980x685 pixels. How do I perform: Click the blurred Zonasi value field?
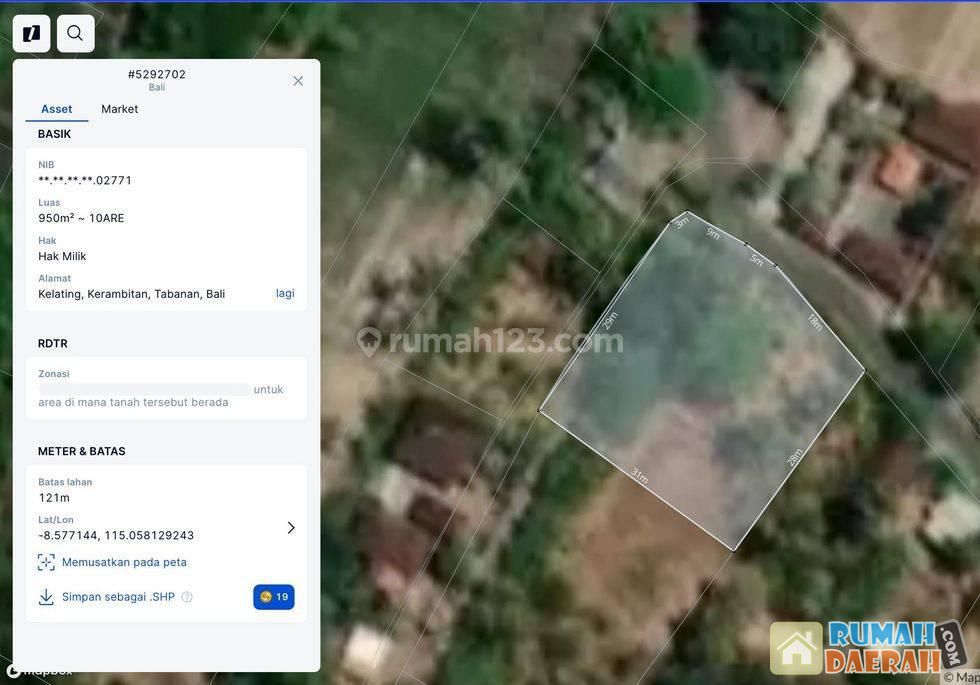144,389
